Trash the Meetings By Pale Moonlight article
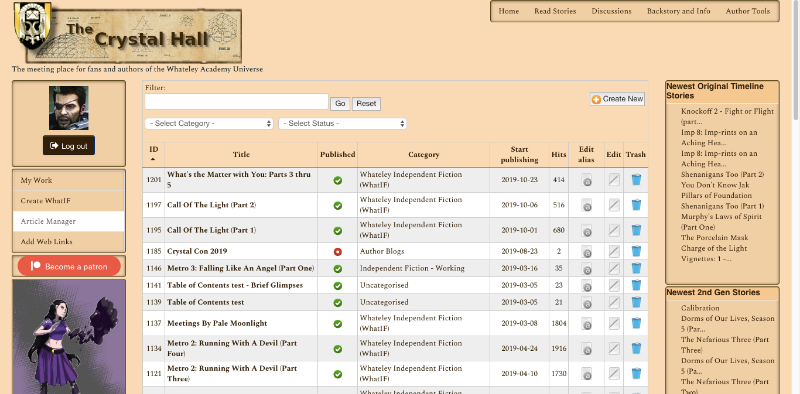This screenshot has width=800, height=394. click(636, 323)
